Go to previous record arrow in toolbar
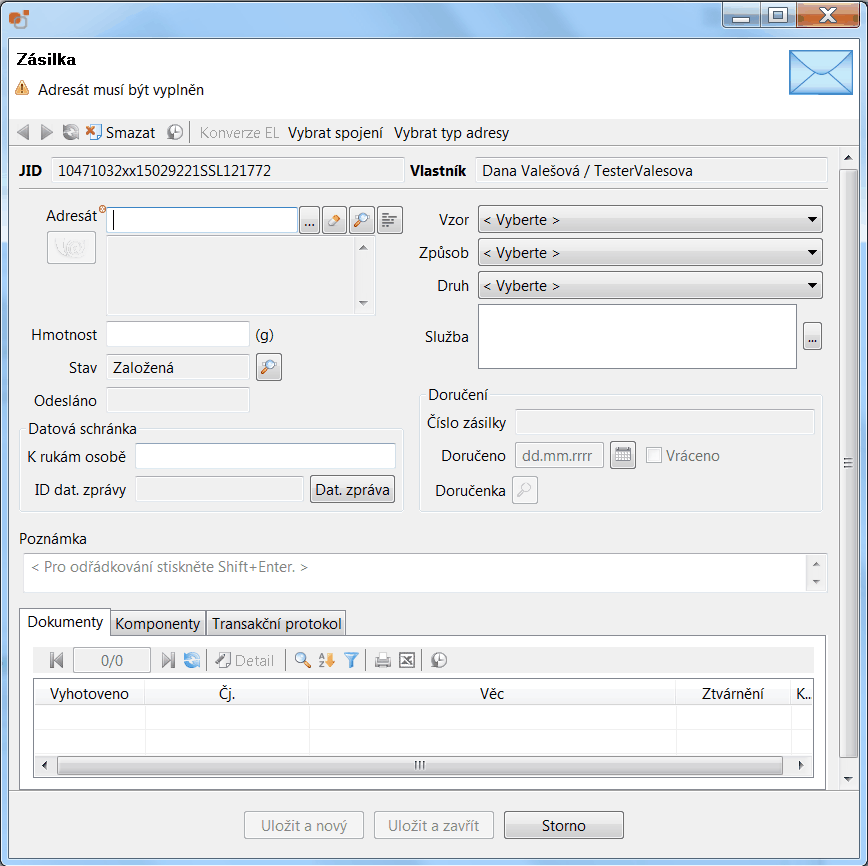The image size is (868, 866). (x=23, y=132)
